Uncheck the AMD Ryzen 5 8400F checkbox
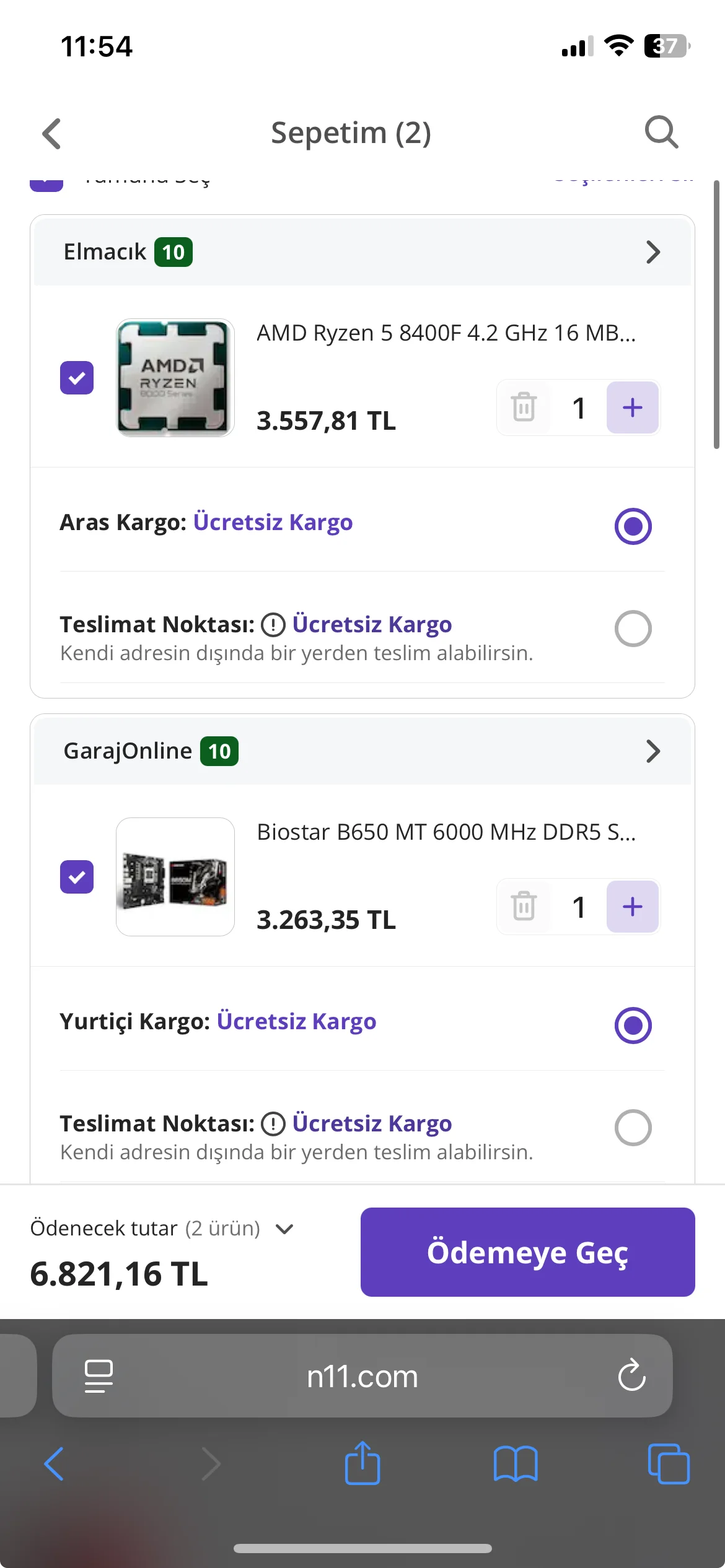Image resolution: width=725 pixels, height=1568 pixels. (x=77, y=378)
